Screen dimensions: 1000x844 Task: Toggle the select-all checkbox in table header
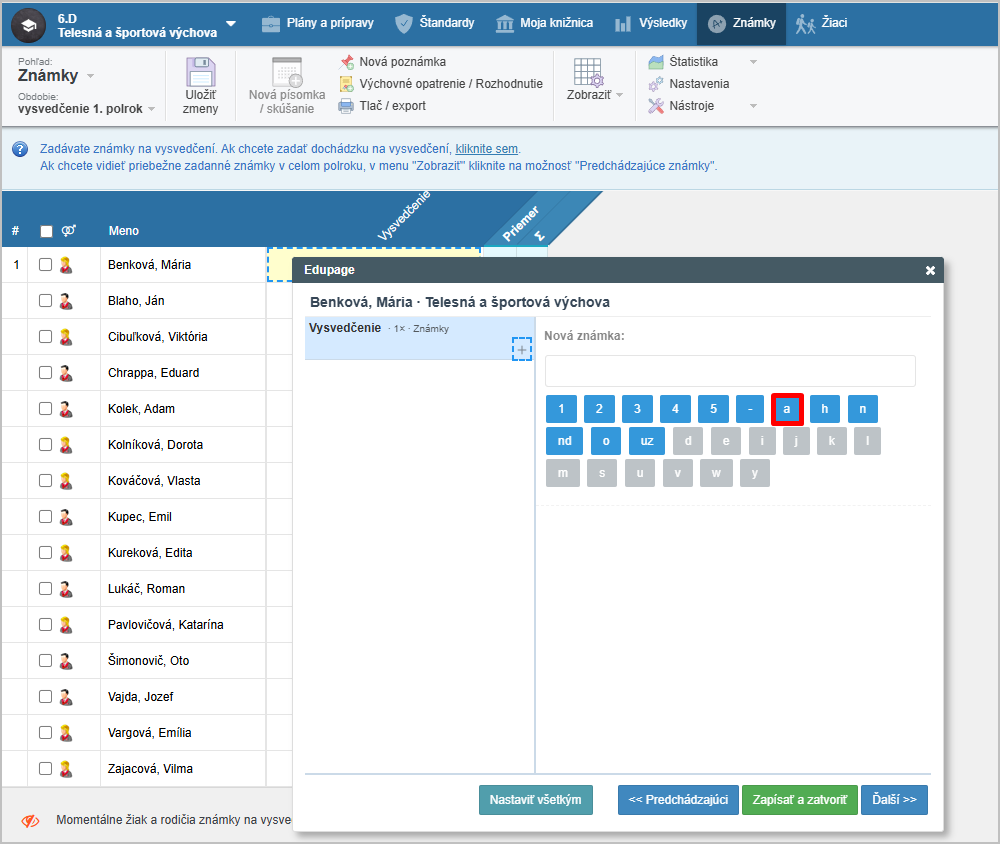[45, 232]
